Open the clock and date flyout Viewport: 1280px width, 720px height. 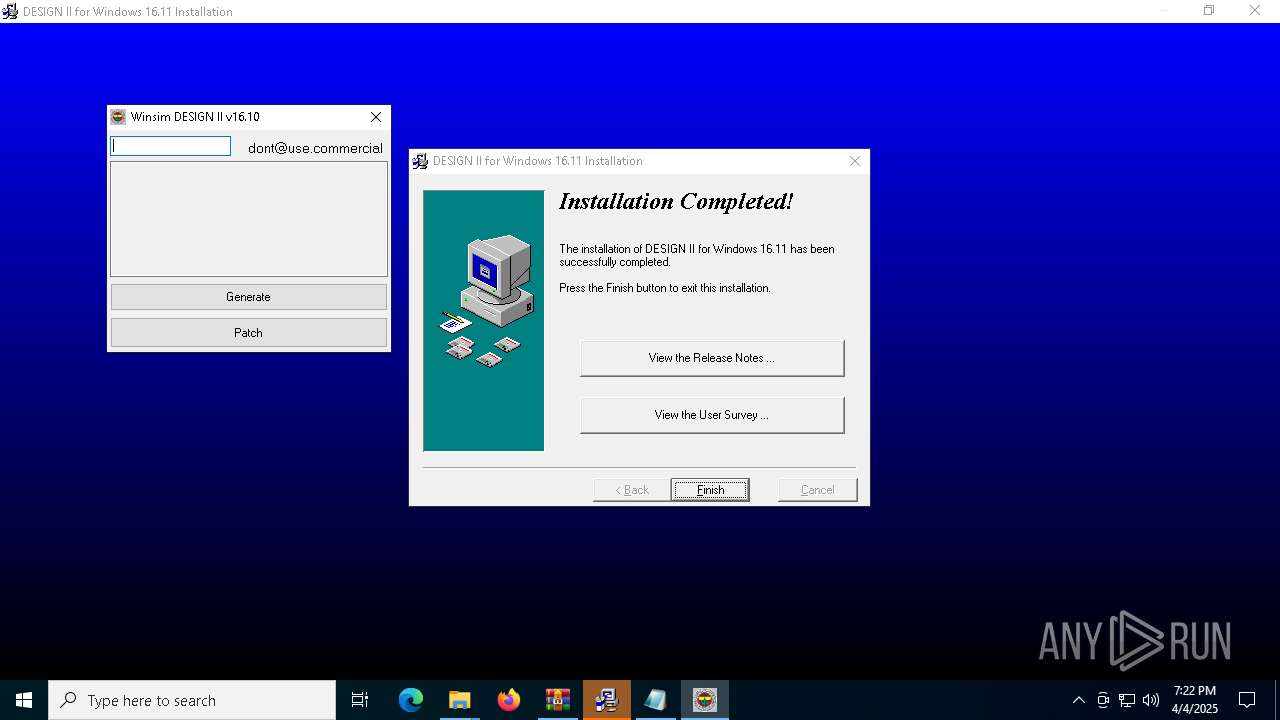tap(1194, 700)
